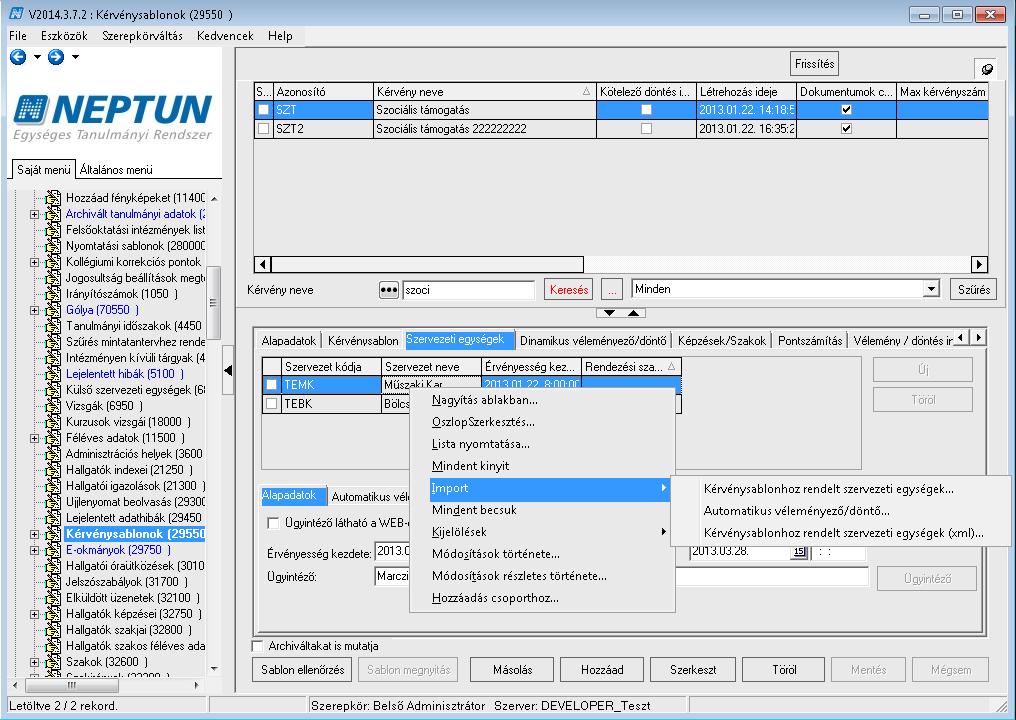The image size is (1016, 720).
Task: Open the Back arrow history dropdown
Action: (37, 57)
